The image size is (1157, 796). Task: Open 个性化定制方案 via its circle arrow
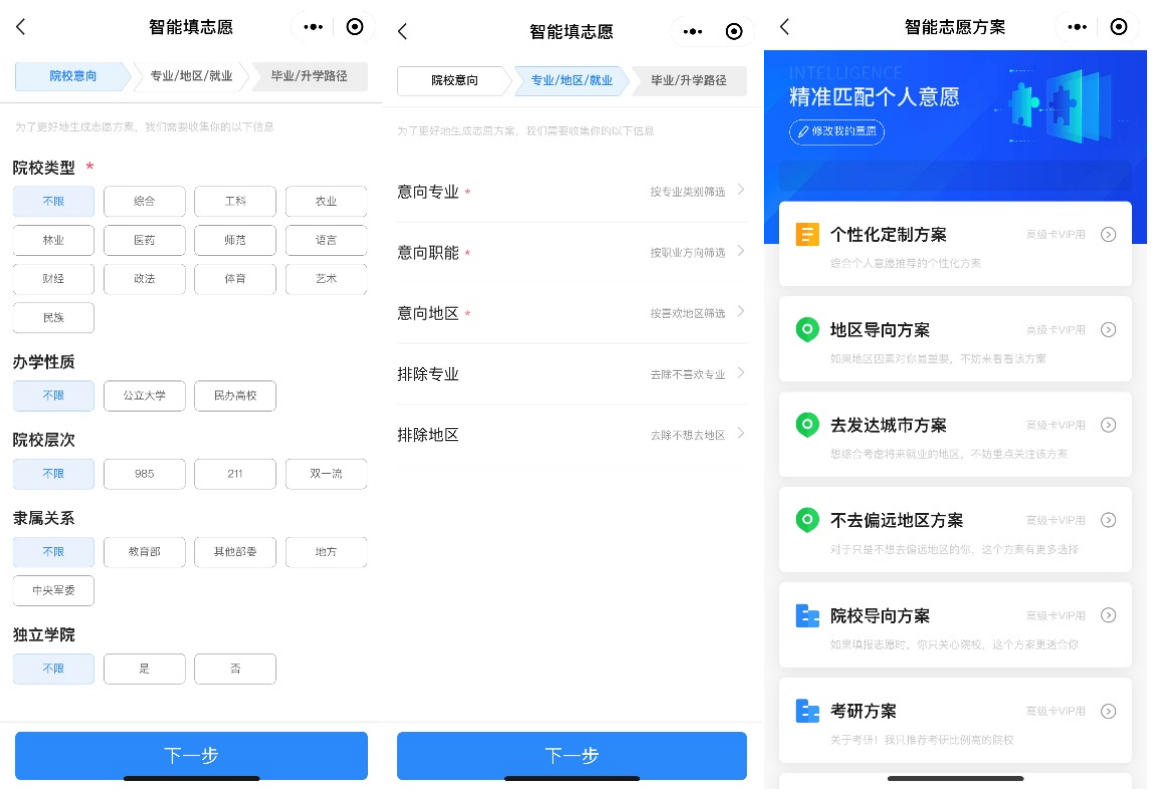(1108, 235)
